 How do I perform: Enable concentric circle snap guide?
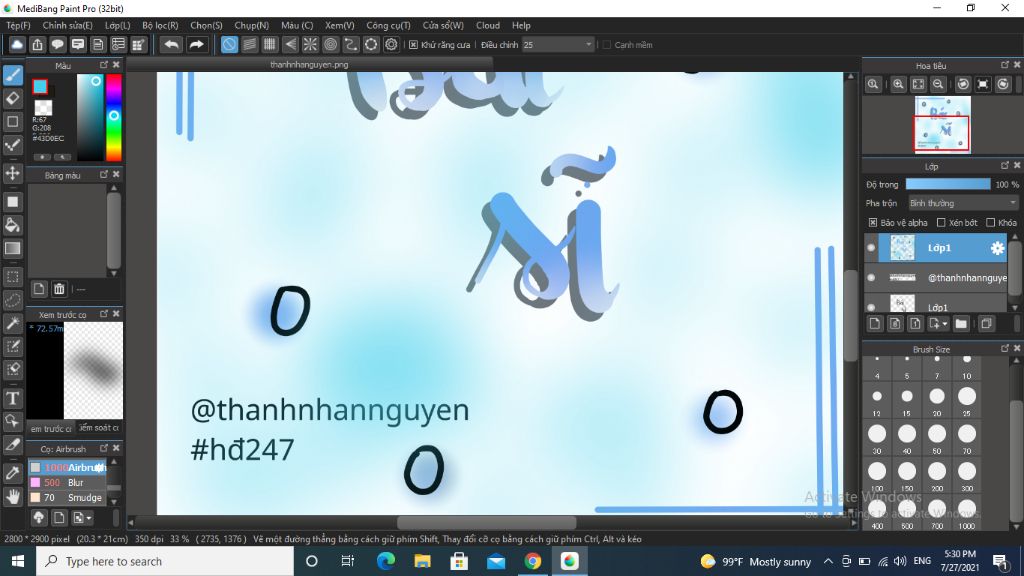point(330,44)
